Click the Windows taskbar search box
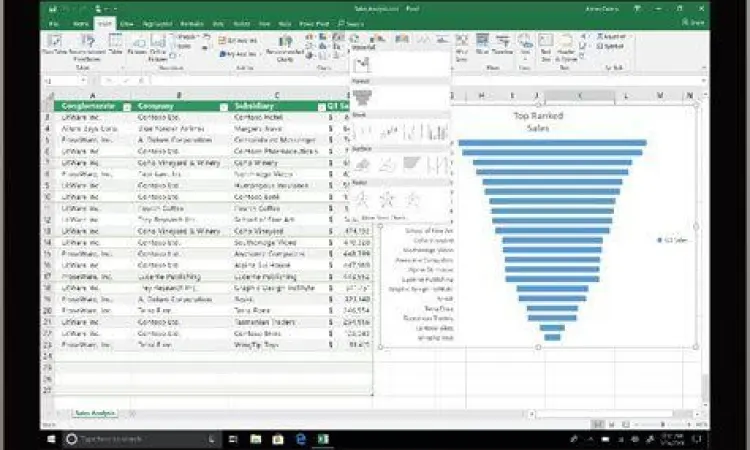Image resolution: width=750 pixels, height=450 pixels. 140,439
